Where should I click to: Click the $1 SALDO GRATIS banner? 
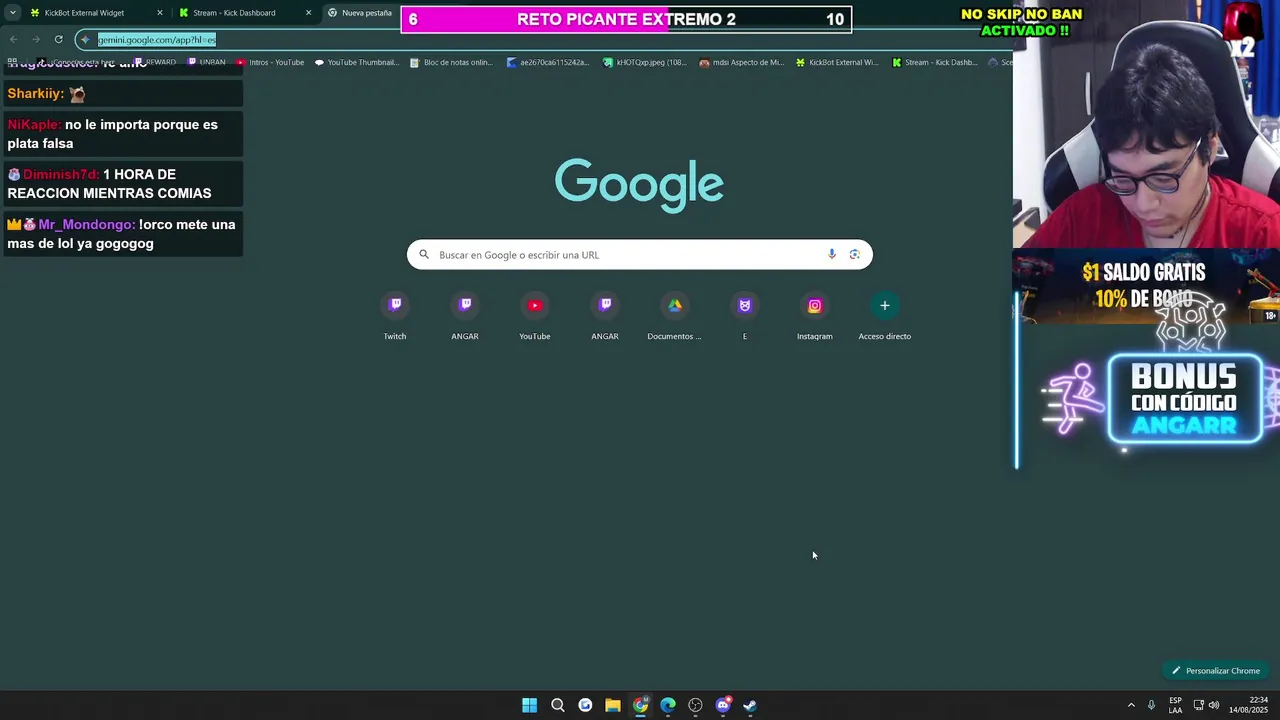(x=1145, y=285)
